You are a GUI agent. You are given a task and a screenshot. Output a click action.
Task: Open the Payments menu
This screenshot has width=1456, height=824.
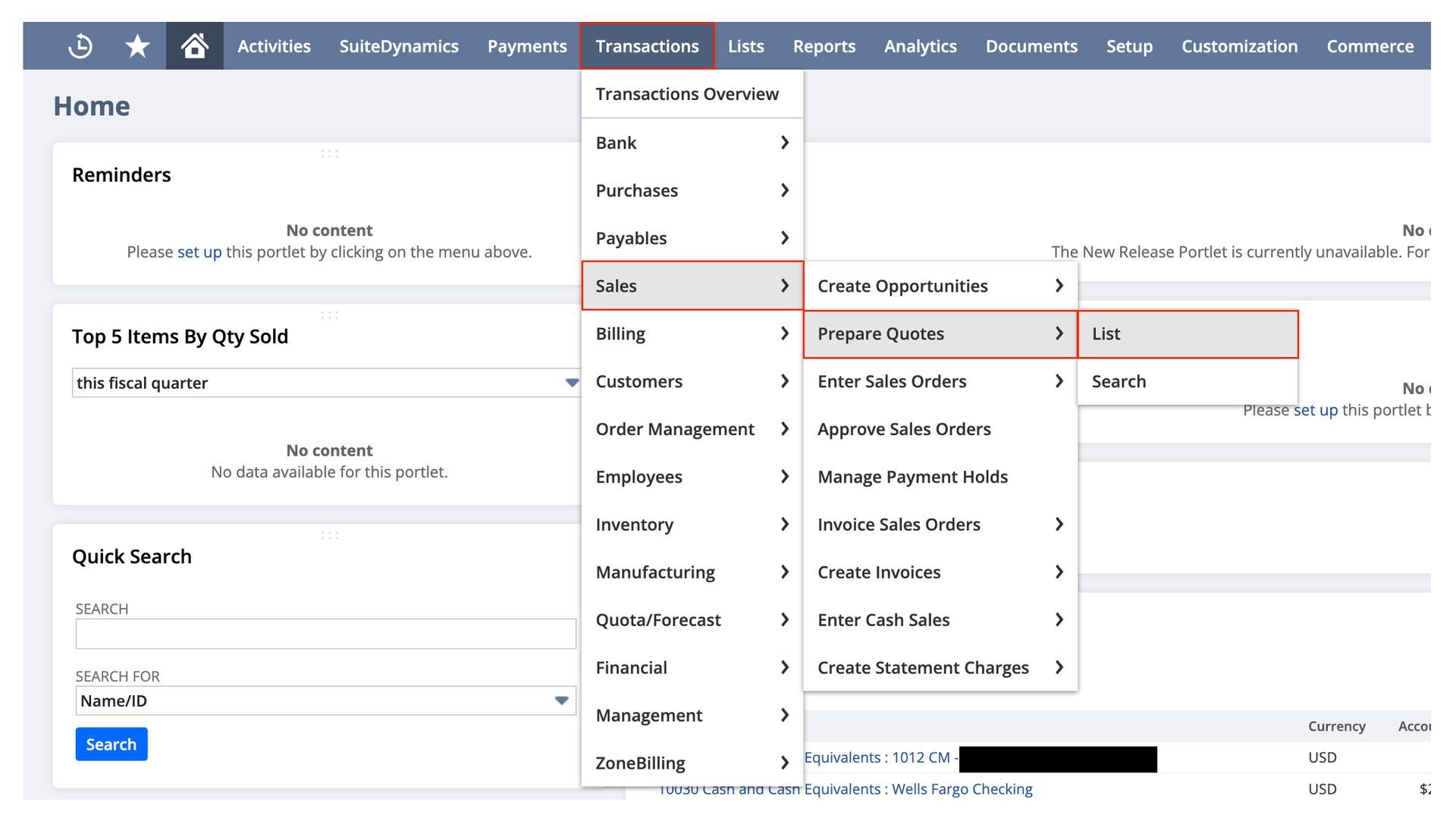pos(527,46)
